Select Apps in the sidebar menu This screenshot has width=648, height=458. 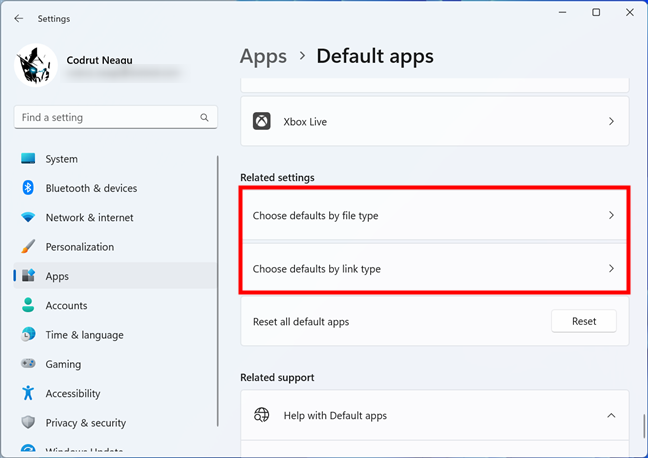point(57,276)
